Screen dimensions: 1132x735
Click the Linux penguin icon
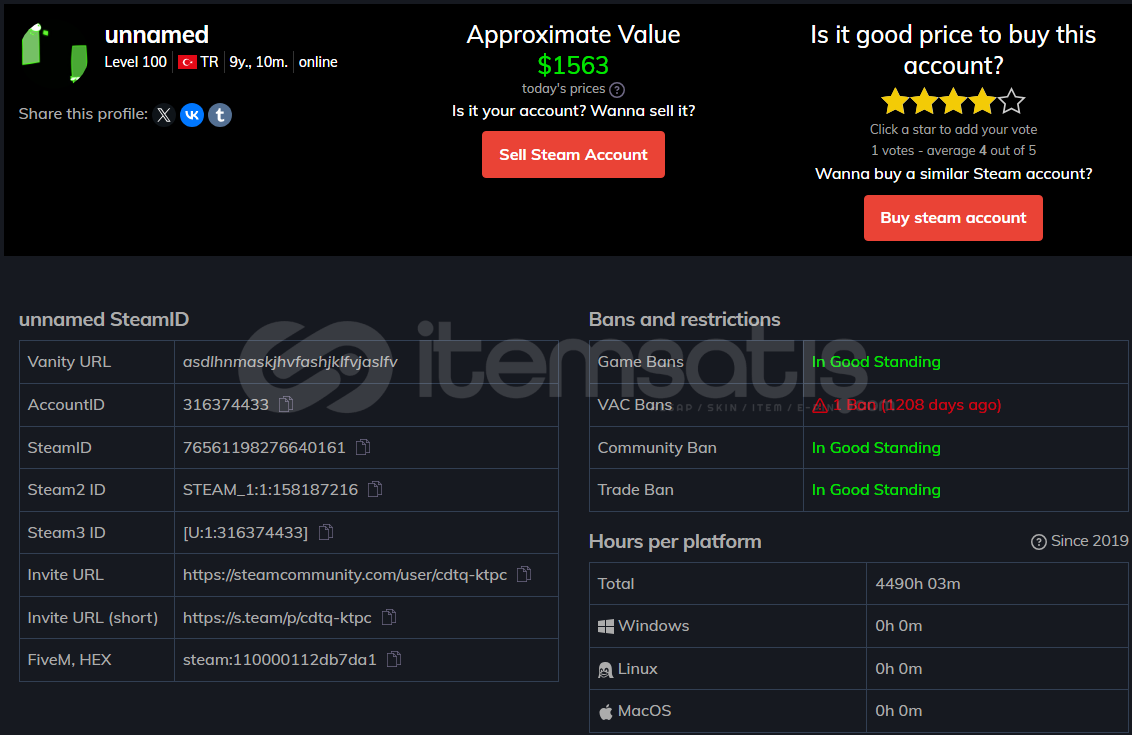605,670
